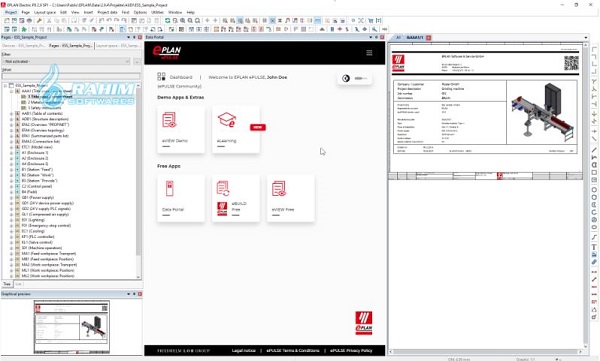Select the GL1 (Compressed air supply) row
Screen dimensions: 600x361
click(x=45, y=214)
